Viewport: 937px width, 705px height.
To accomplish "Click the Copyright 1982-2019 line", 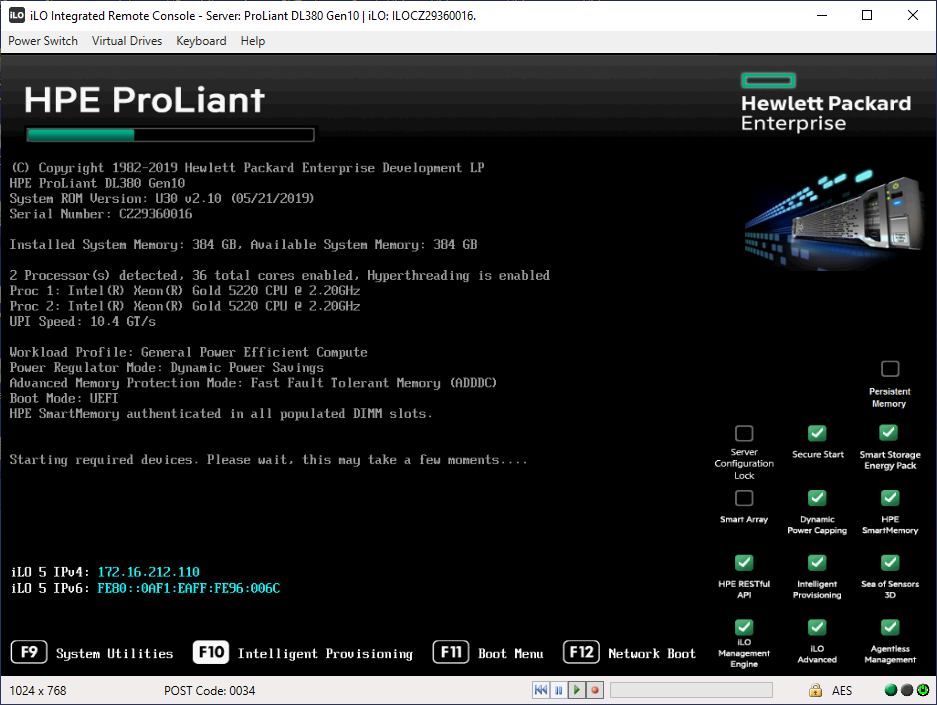I will 247,168.
